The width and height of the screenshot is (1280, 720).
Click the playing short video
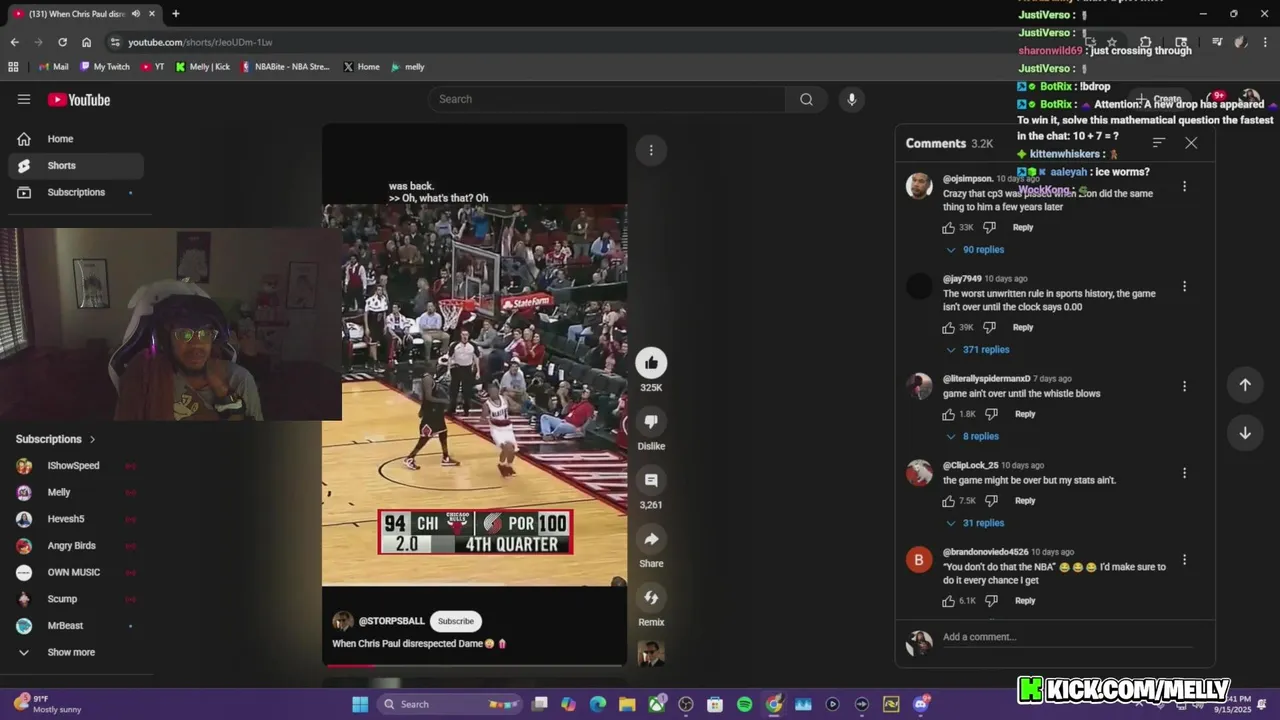pos(474,395)
